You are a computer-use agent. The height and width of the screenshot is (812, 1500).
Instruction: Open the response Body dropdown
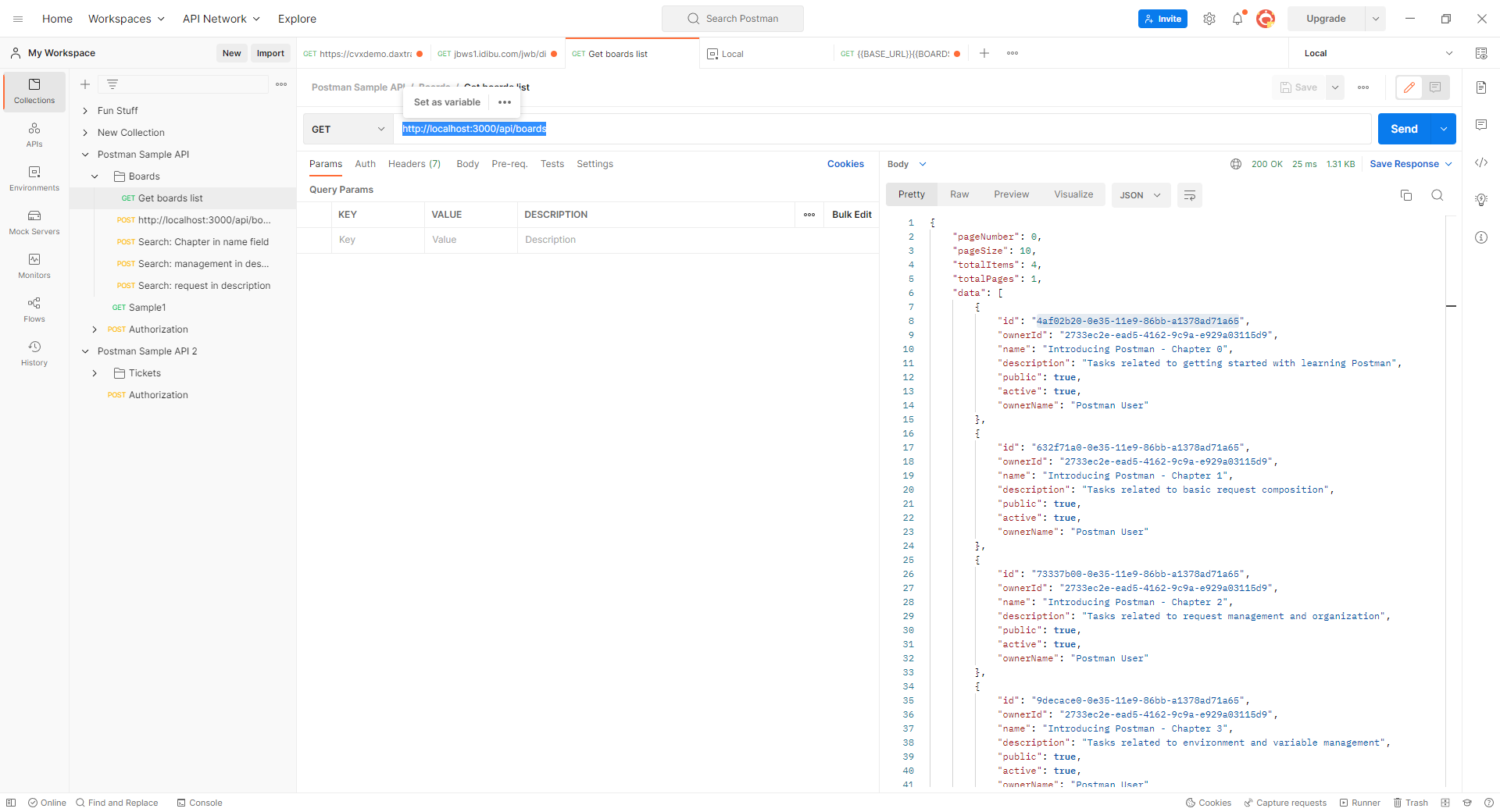906,164
